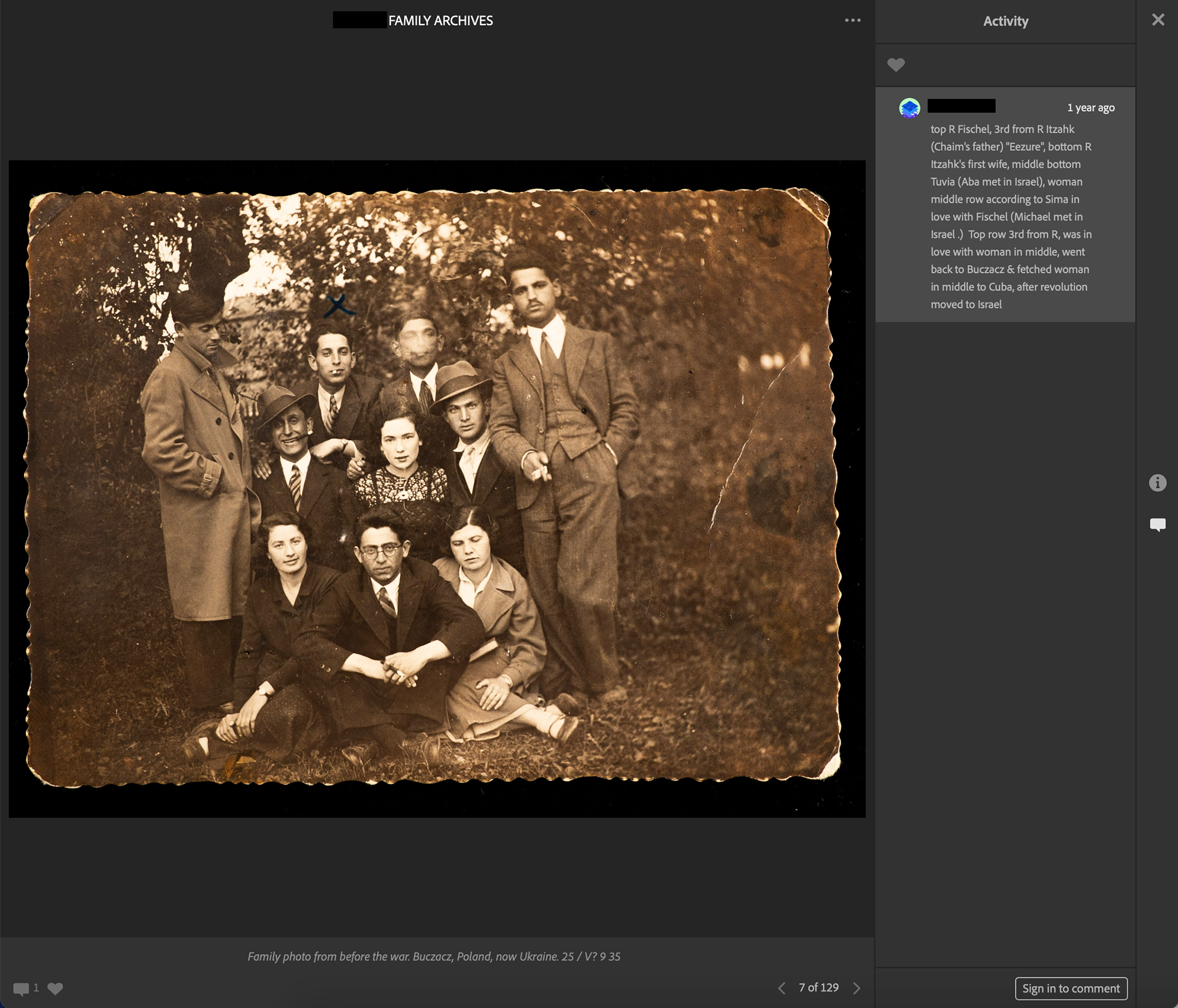Click the '1 year ago' comment timestamp
This screenshot has height=1008, width=1178.
1090,108
